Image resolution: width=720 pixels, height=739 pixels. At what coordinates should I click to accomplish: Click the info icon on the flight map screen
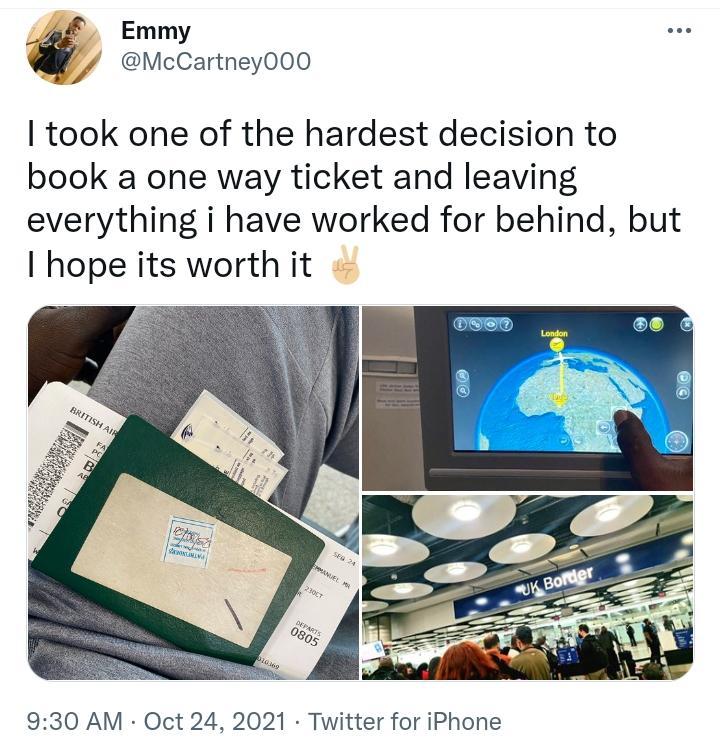point(460,324)
